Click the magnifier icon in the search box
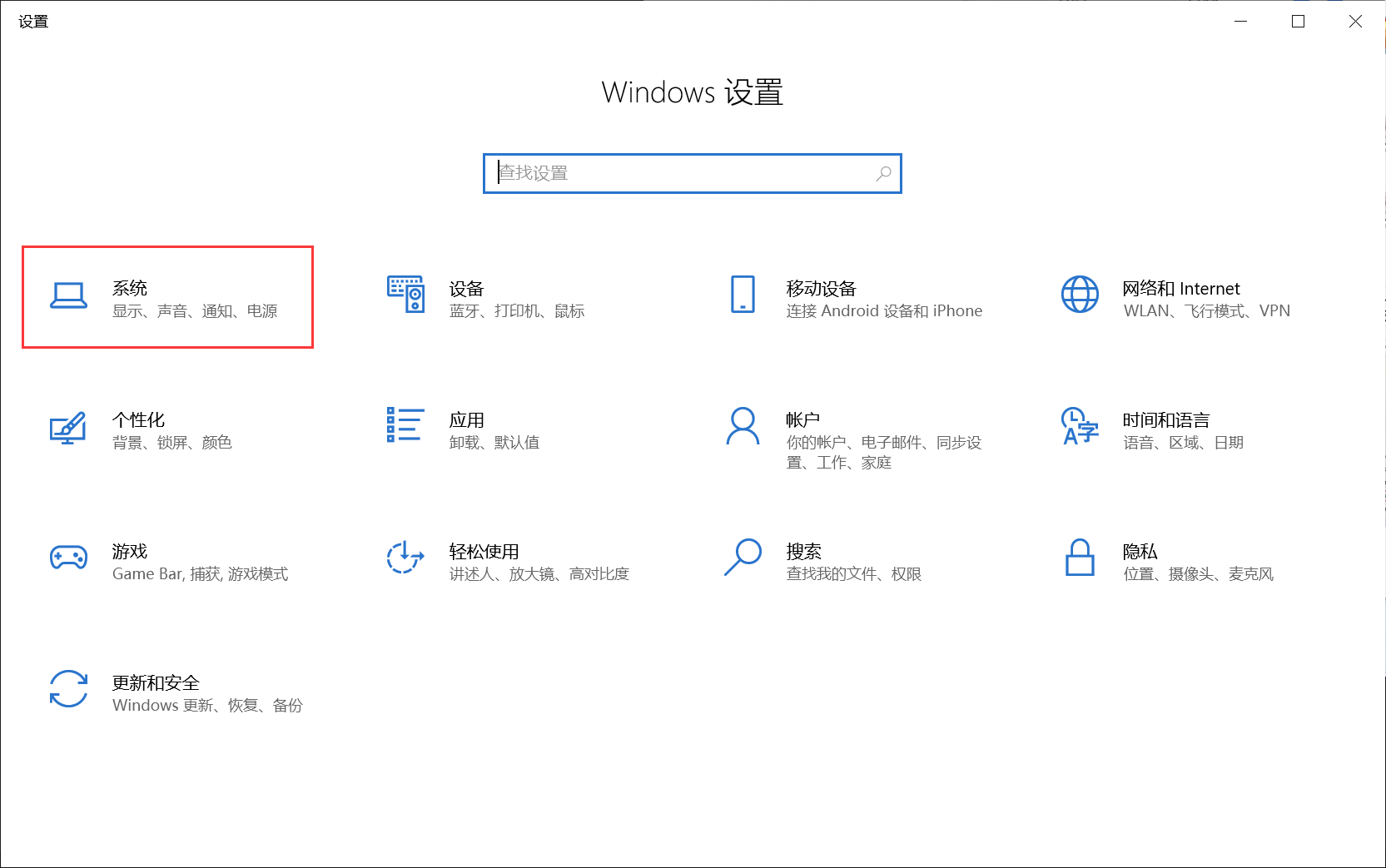1386x868 pixels. [883, 173]
